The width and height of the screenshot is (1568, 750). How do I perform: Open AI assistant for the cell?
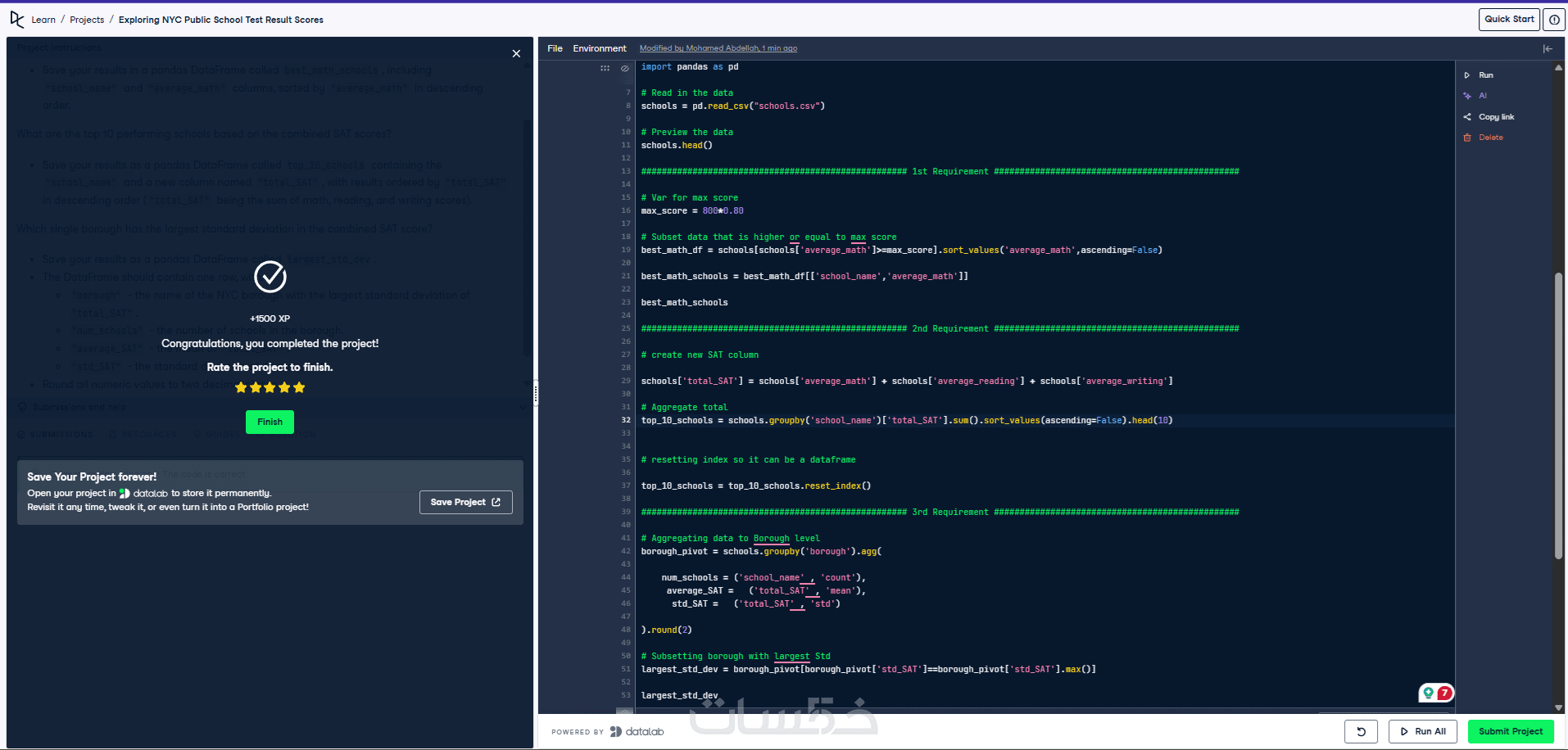(1475, 96)
